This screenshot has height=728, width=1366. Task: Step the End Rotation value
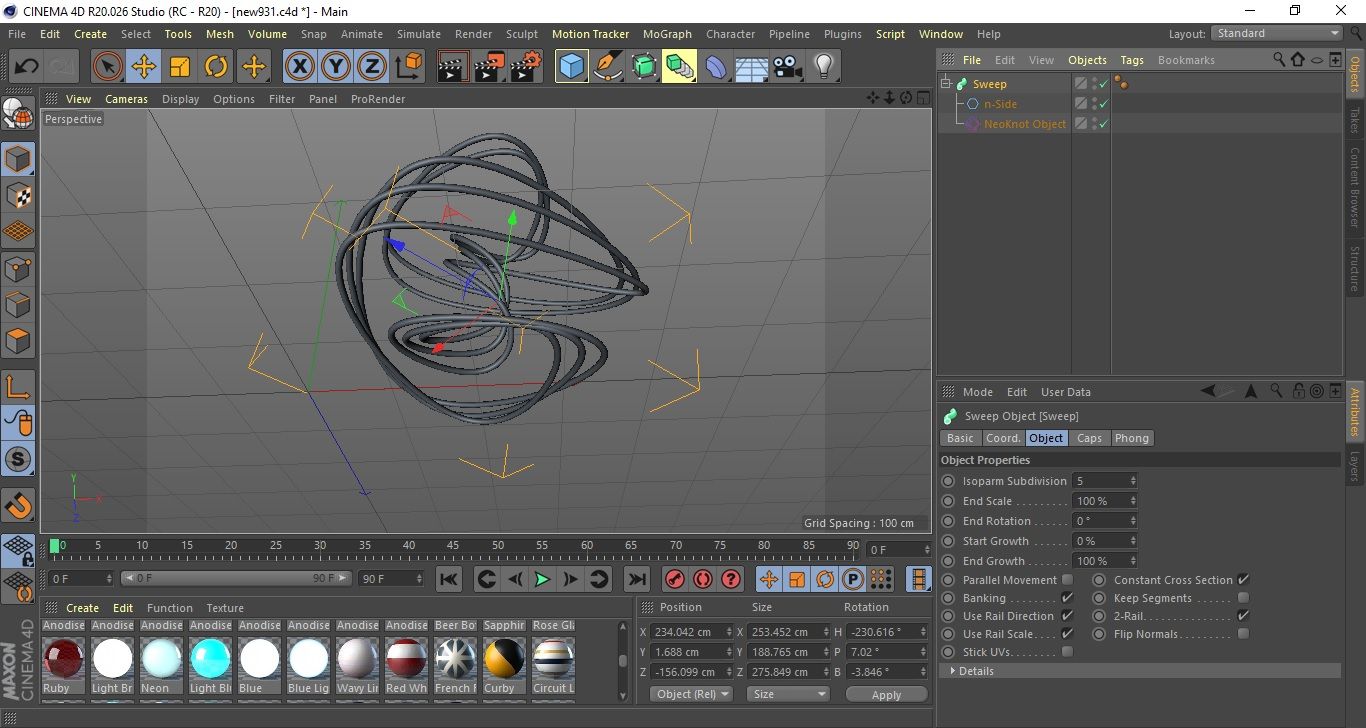tap(1133, 521)
